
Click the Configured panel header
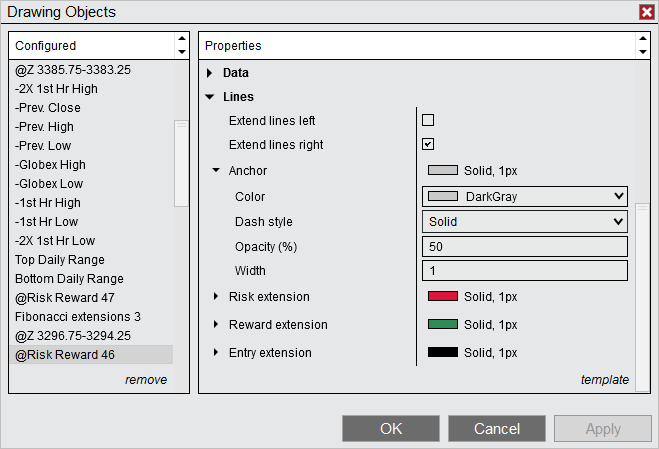tap(92, 45)
